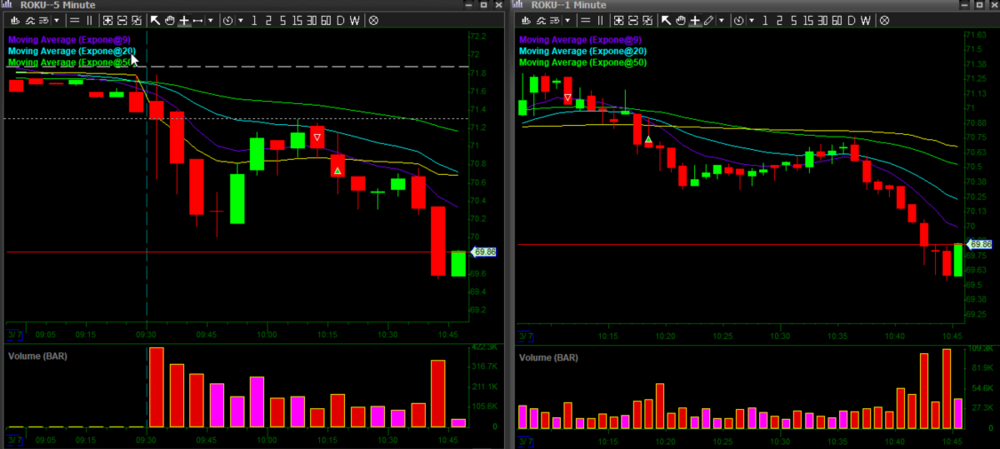Select the hand pan tool in 5 Minute chart
Screen dimensions: 1000x449
pyautogui.click(x=169, y=20)
